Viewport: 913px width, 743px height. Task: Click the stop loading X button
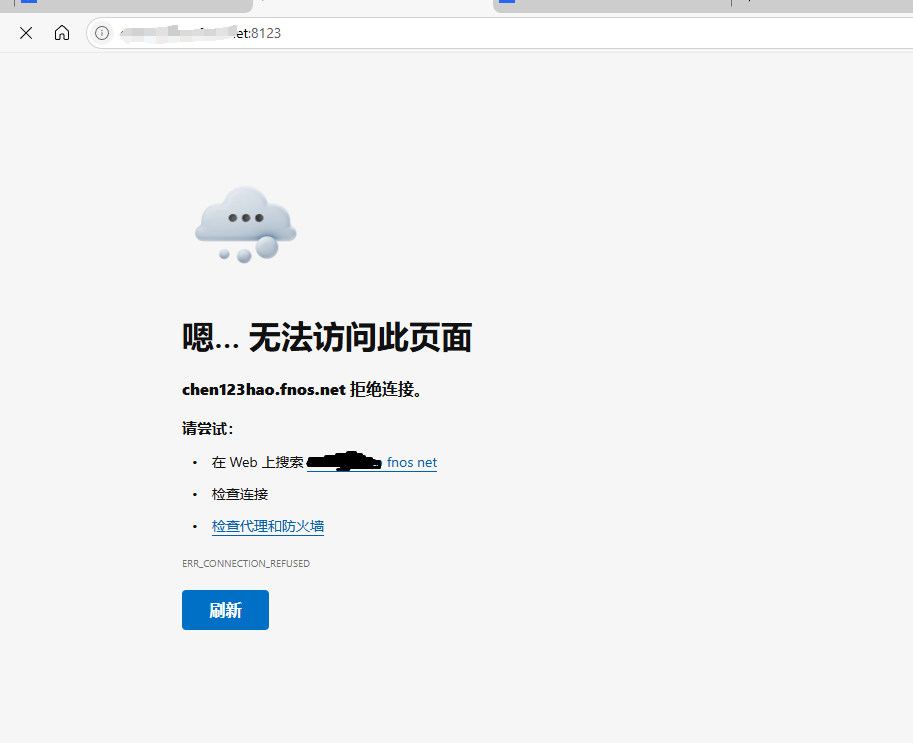26,33
